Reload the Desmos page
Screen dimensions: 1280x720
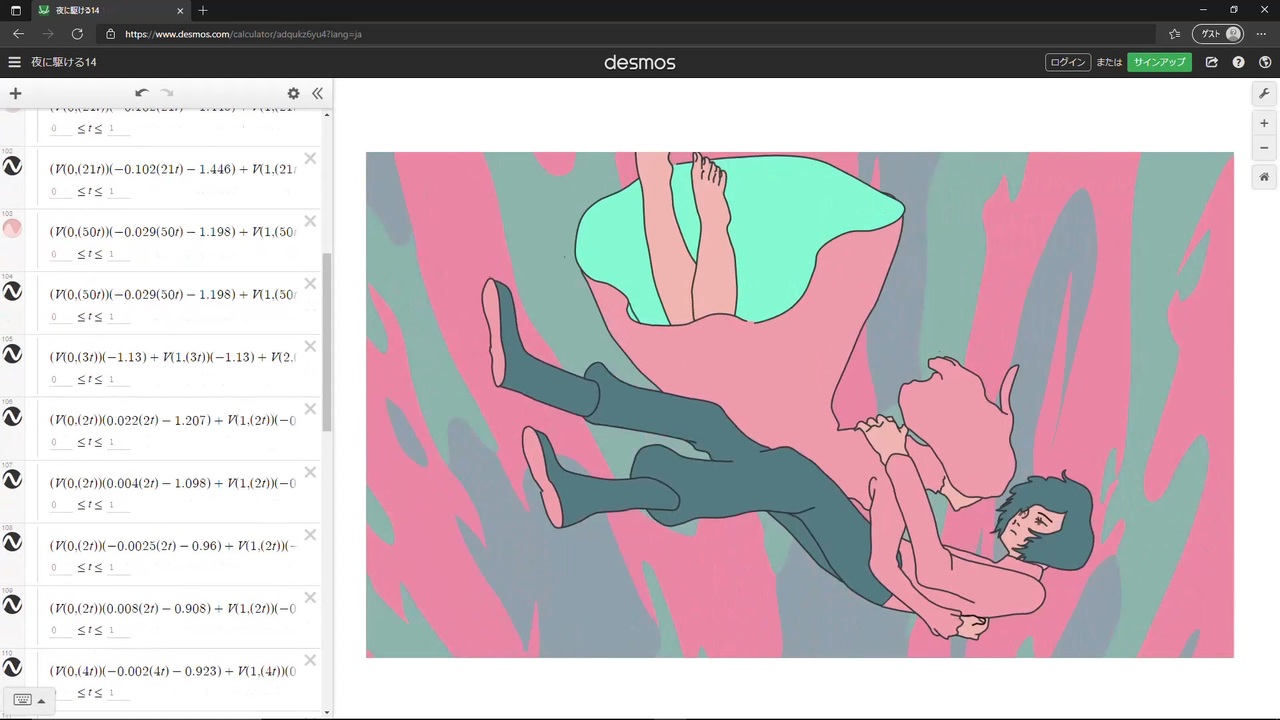point(77,34)
